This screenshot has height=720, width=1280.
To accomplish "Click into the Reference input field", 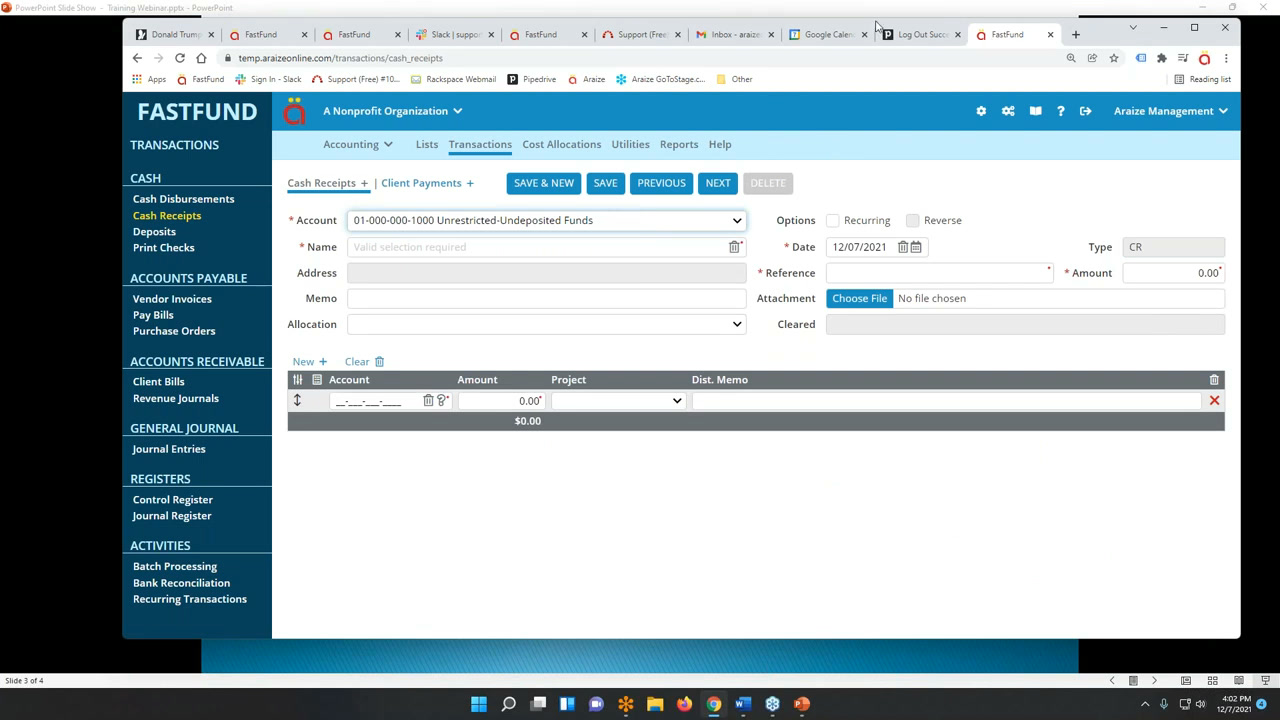I will click(x=939, y=273).
